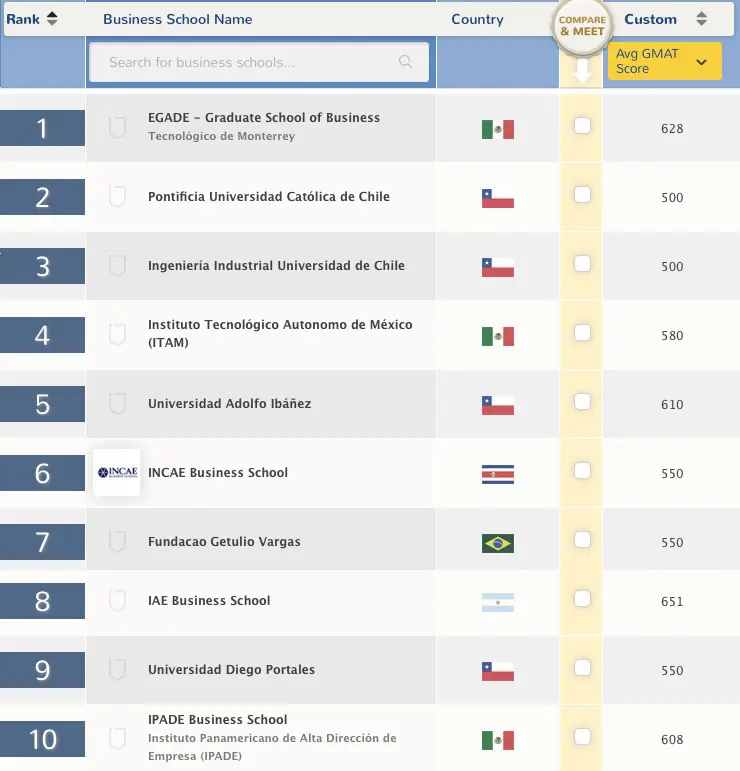Open the IAE Business School link
740x771 pixels.
[209, 600]
